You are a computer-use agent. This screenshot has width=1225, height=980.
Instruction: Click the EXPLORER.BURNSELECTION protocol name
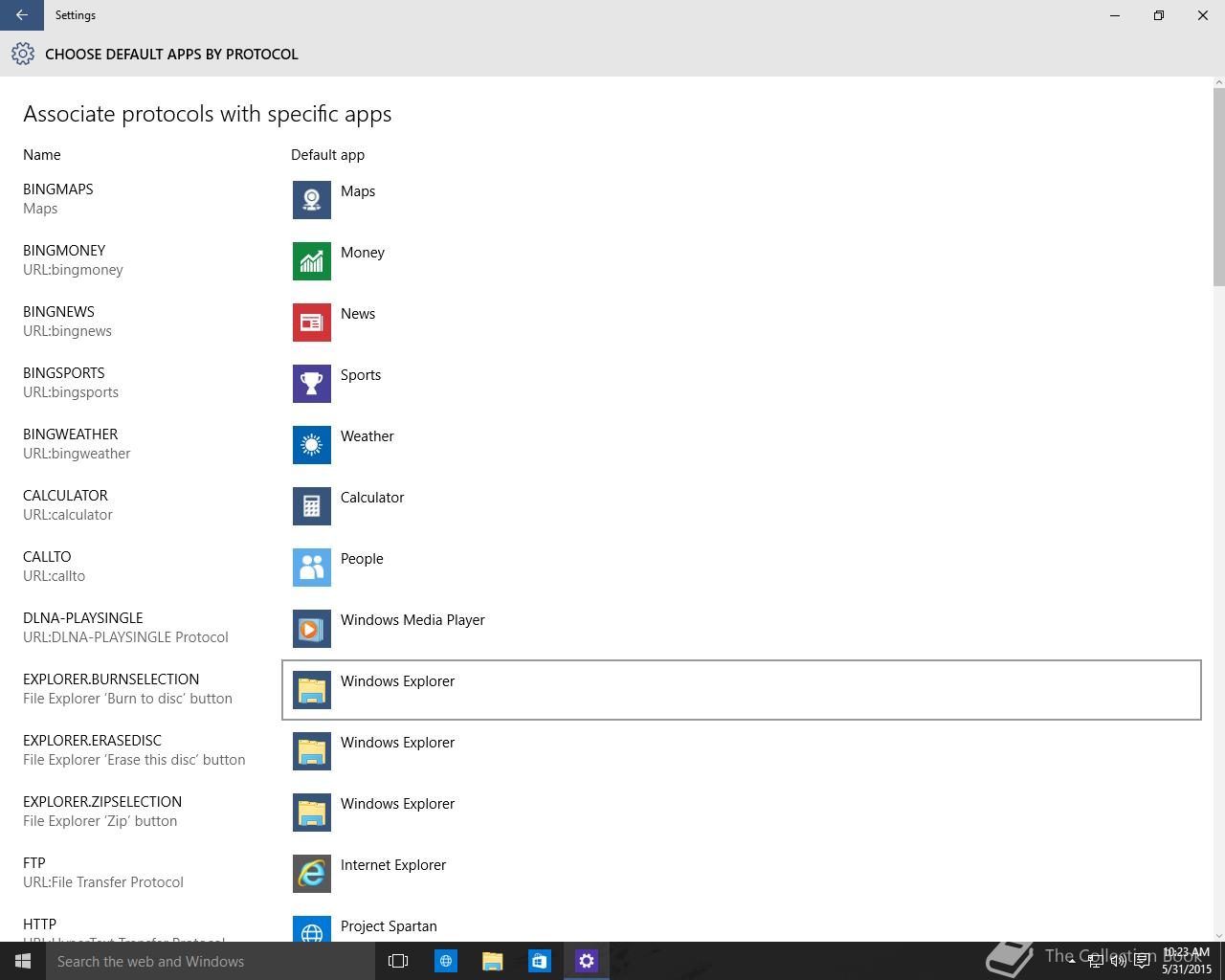click(x=111, y=679)
